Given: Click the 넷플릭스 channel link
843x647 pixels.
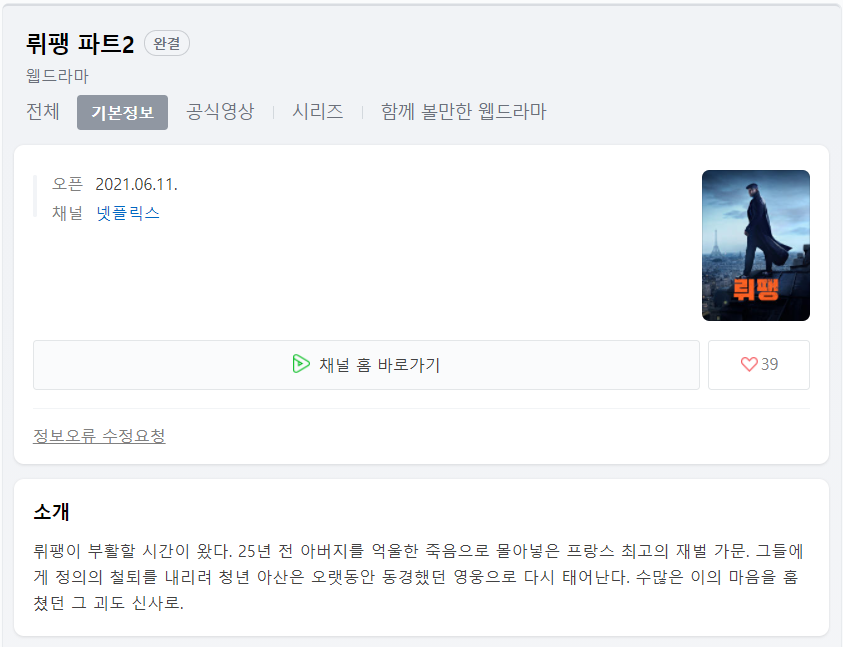Looking at the screenshot, I should click(x=128, y=213).
